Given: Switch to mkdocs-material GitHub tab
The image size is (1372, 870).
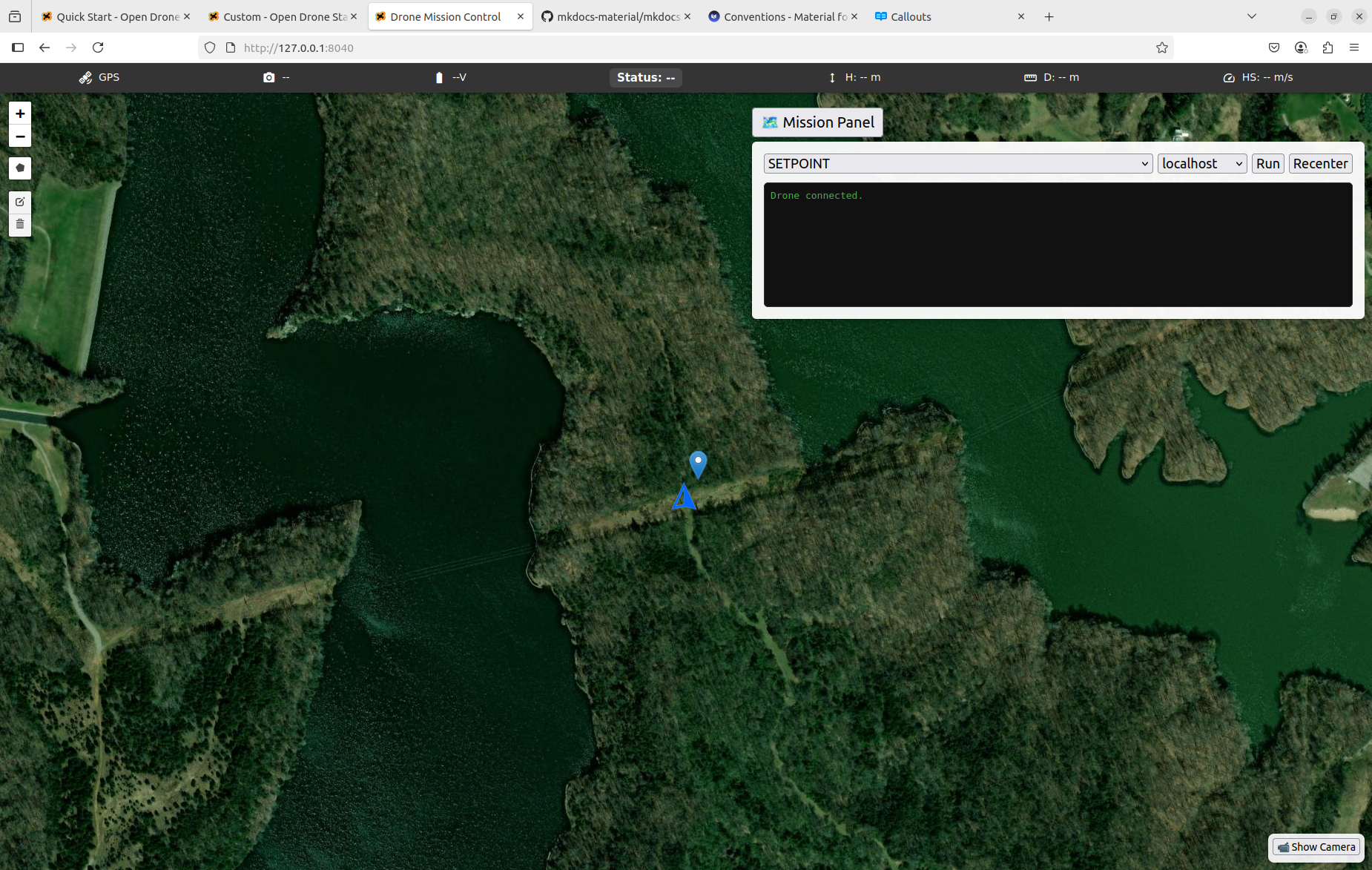Looking at the screenshot, I should click(616, 16).
